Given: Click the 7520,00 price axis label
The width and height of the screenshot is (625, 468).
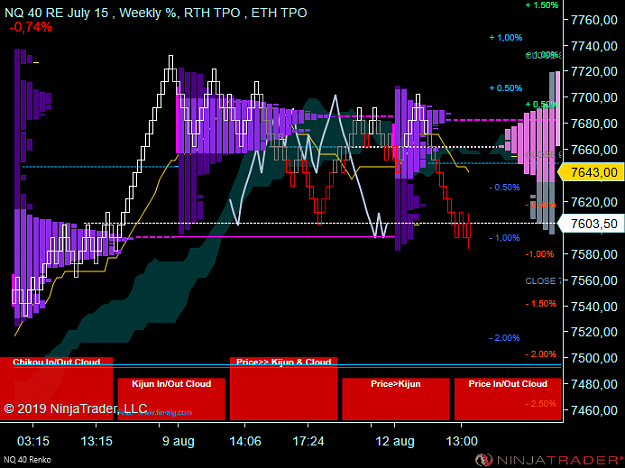Looking at the screenshot, I should (x=594, y=332).
